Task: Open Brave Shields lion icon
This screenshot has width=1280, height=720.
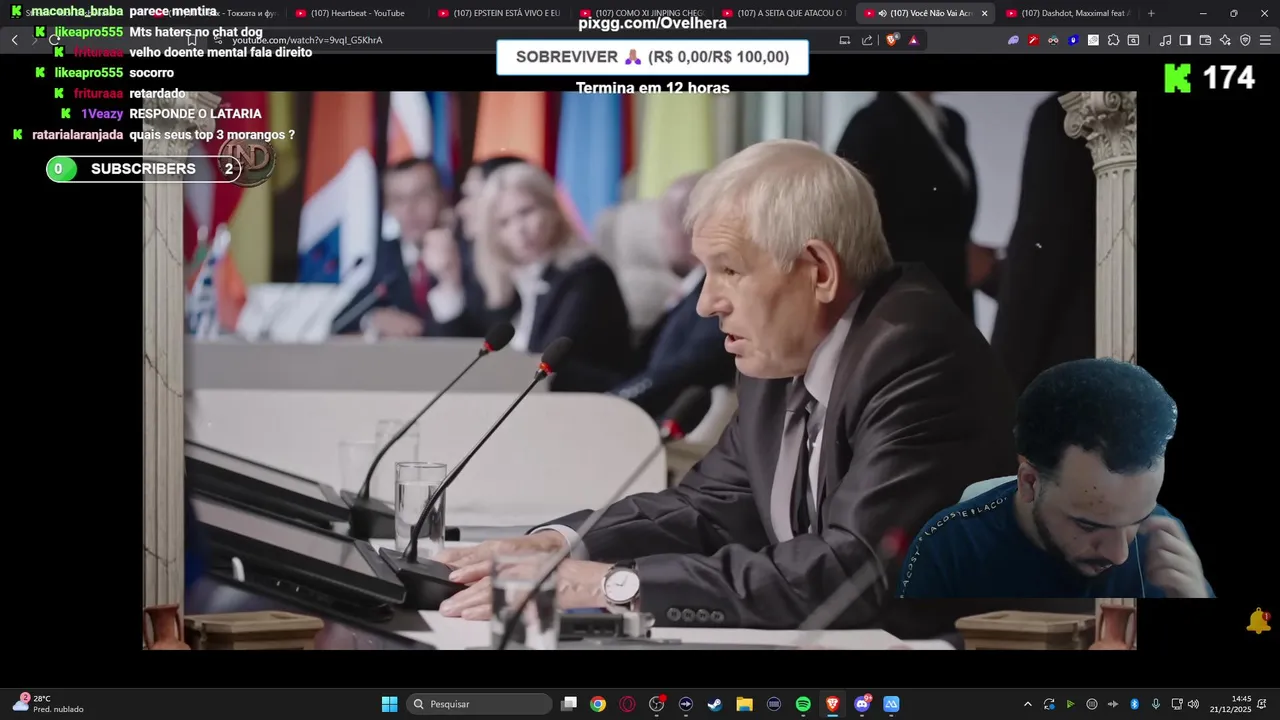Action: point(892,40)
